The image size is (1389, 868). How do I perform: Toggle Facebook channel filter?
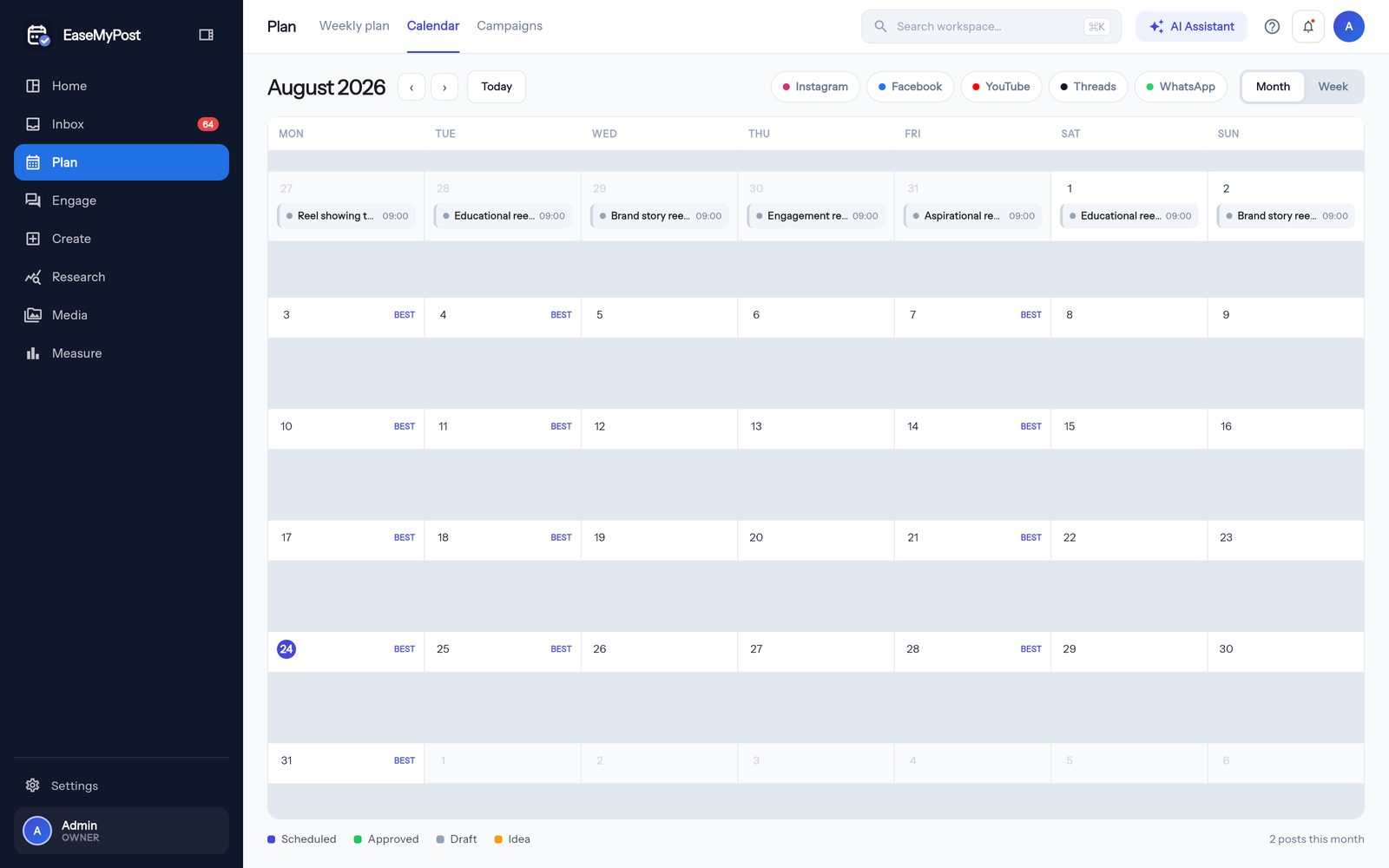[x=910, y=87]
